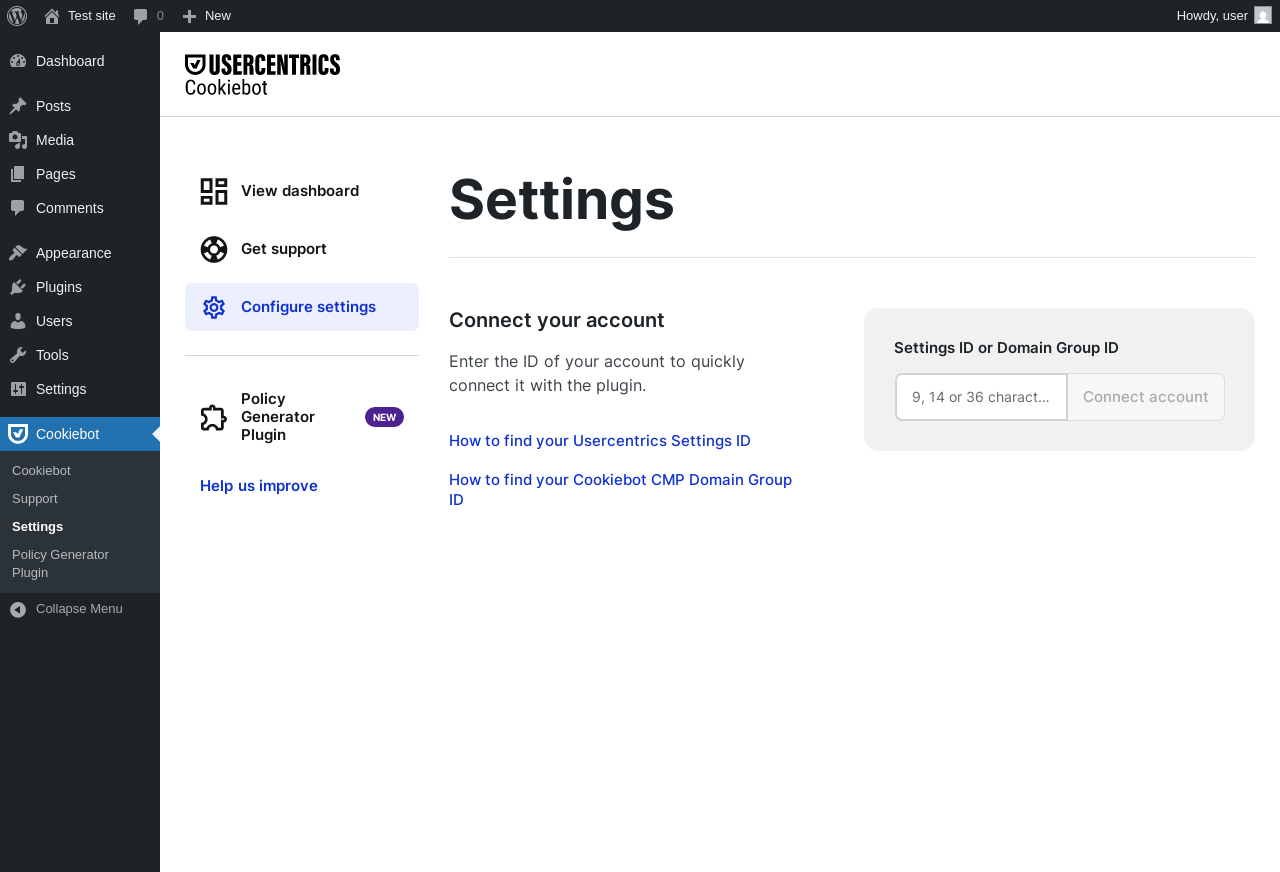Viewport: 1280px width, 872px height.
Task: Click the View dashboard grid icon
Action: [x=214, y=191]
